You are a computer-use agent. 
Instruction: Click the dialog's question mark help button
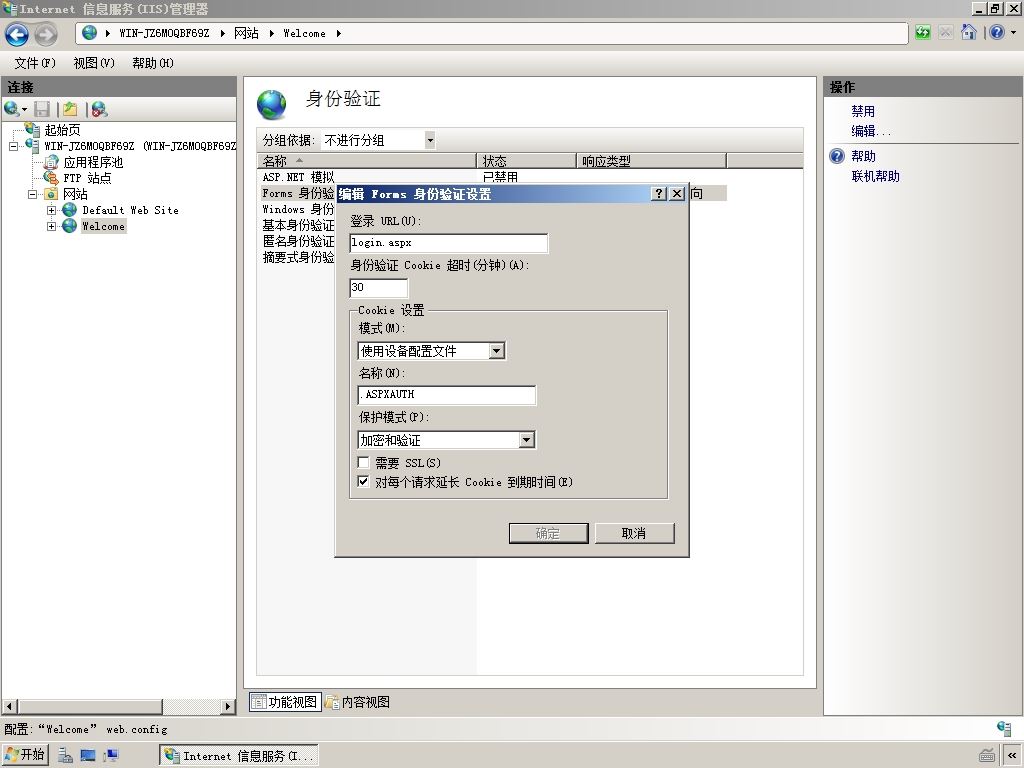pyautogui.click(x=659, y=193)
